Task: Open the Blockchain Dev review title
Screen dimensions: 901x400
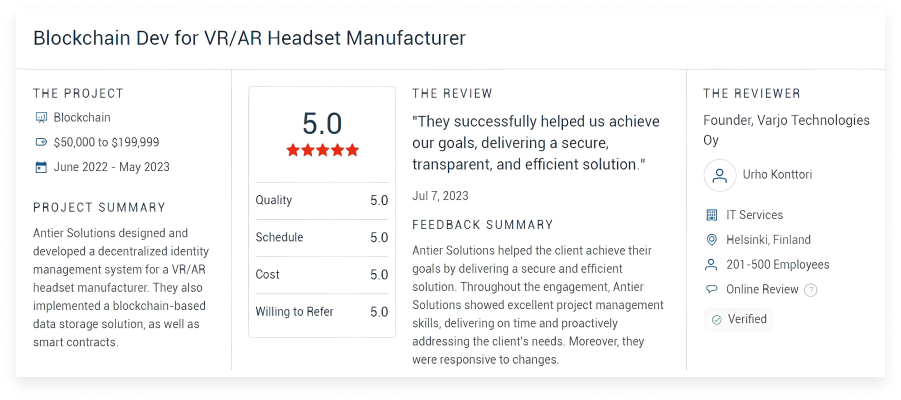Action: [249, 39]
